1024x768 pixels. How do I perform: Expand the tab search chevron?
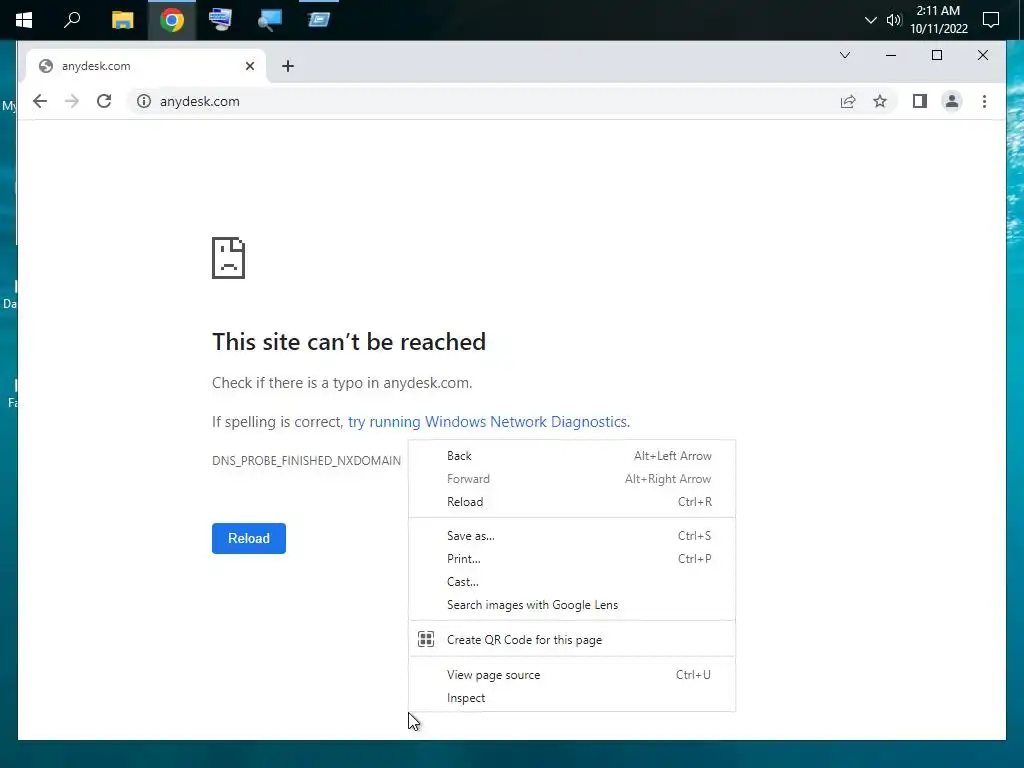coord(844,55)
